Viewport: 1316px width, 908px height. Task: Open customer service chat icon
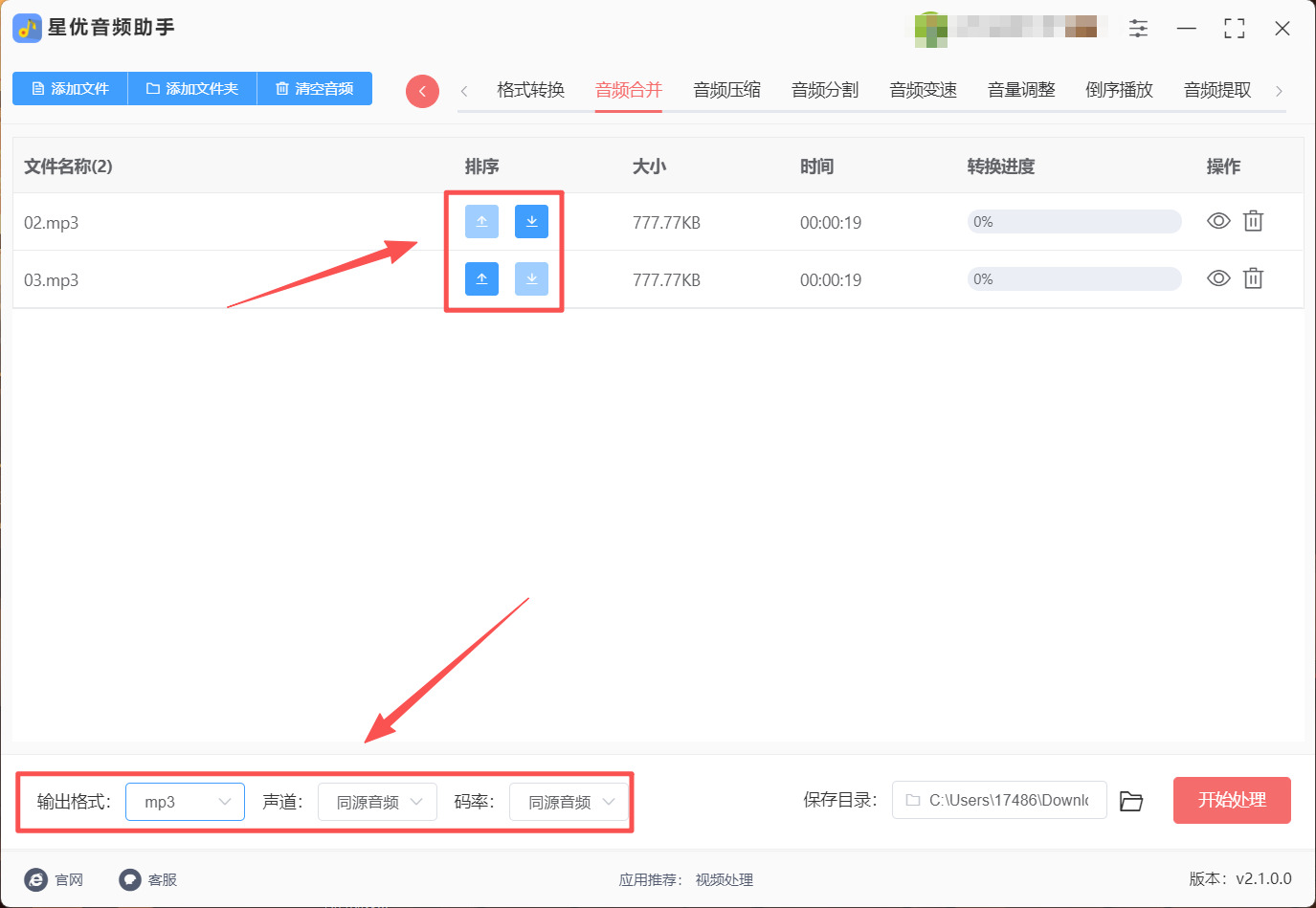[130, 879]
